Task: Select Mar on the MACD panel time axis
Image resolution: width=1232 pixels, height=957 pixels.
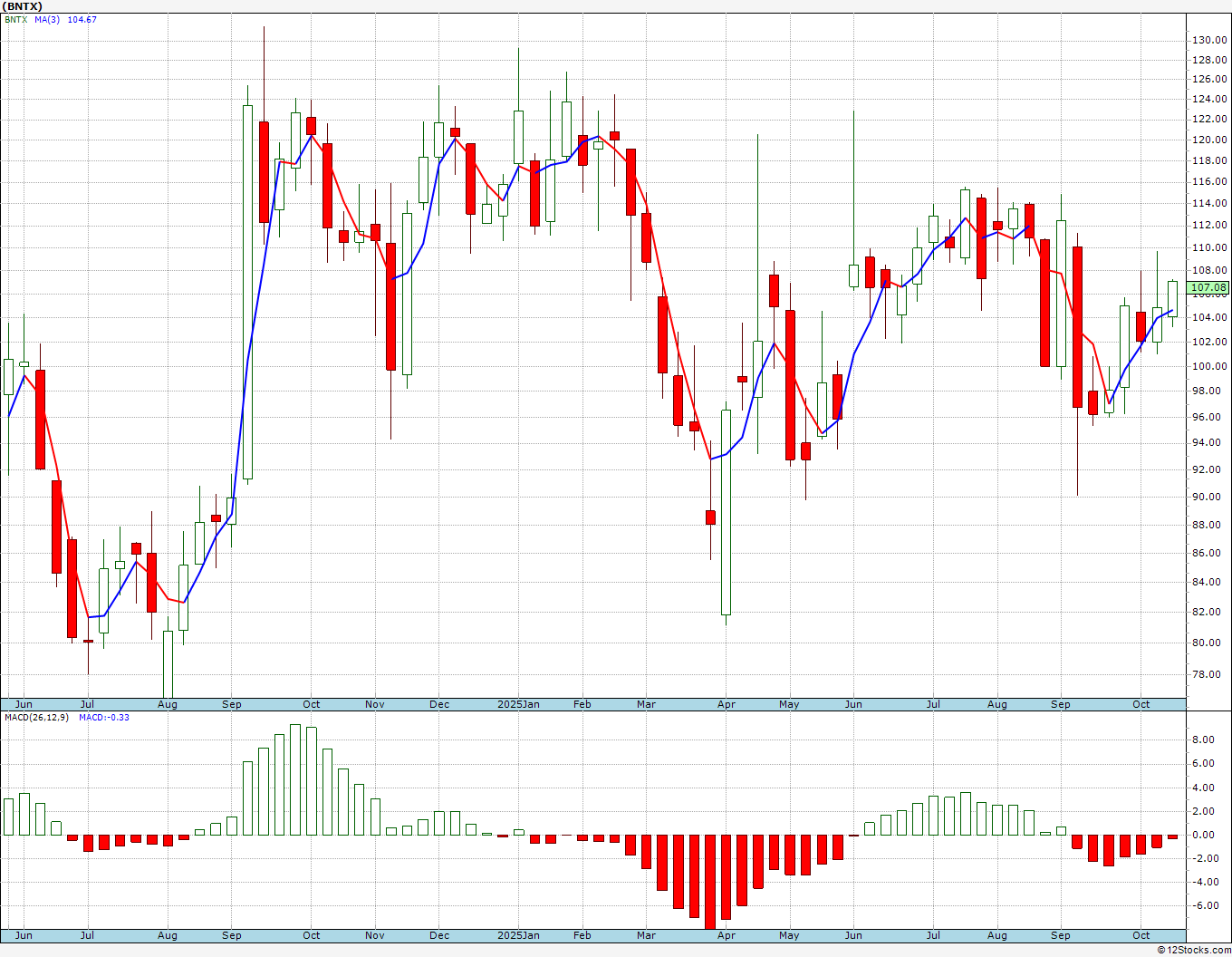Action: tap(646, 935)
